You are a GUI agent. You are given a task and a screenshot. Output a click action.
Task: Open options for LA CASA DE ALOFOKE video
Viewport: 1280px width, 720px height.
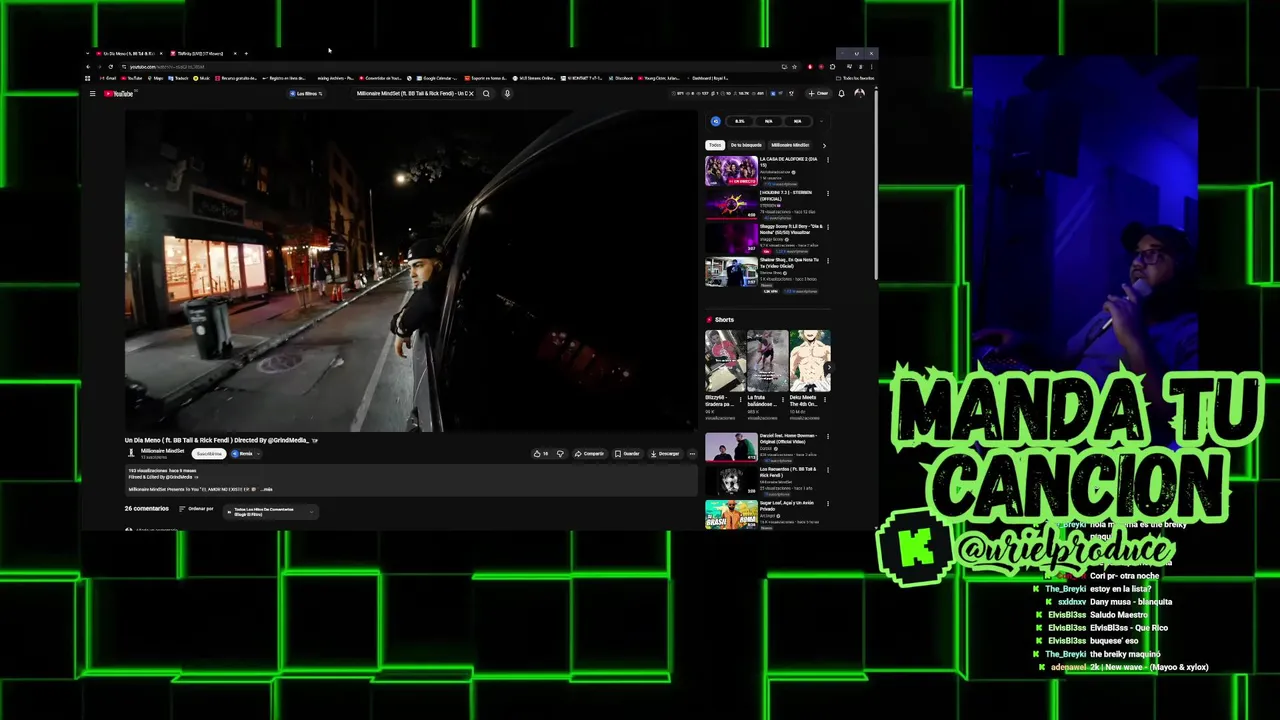828,160
